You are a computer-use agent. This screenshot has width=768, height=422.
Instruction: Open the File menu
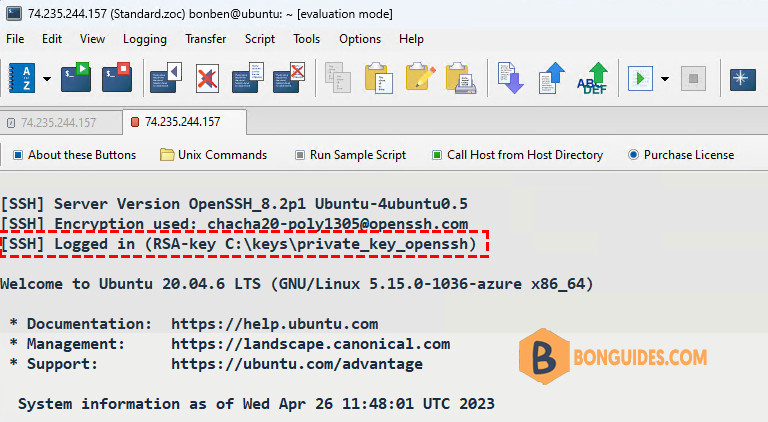[x=15, y=39]
